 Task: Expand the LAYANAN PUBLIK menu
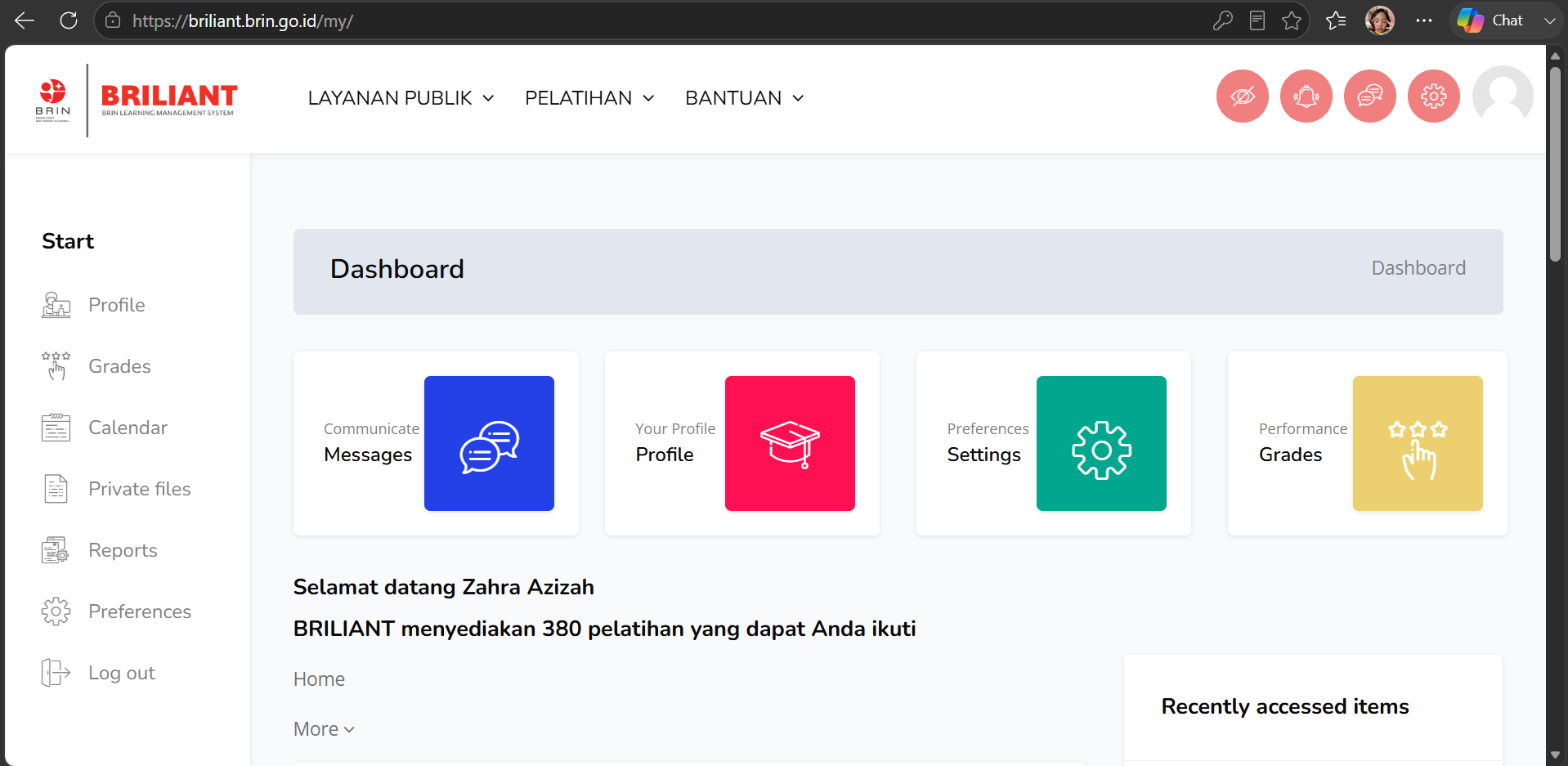(x=401, y=98)
